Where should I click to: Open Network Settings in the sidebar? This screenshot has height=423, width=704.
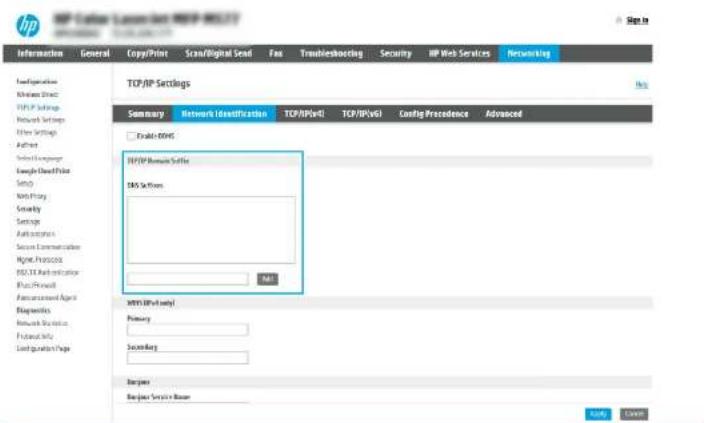click(x=41, y=120)
